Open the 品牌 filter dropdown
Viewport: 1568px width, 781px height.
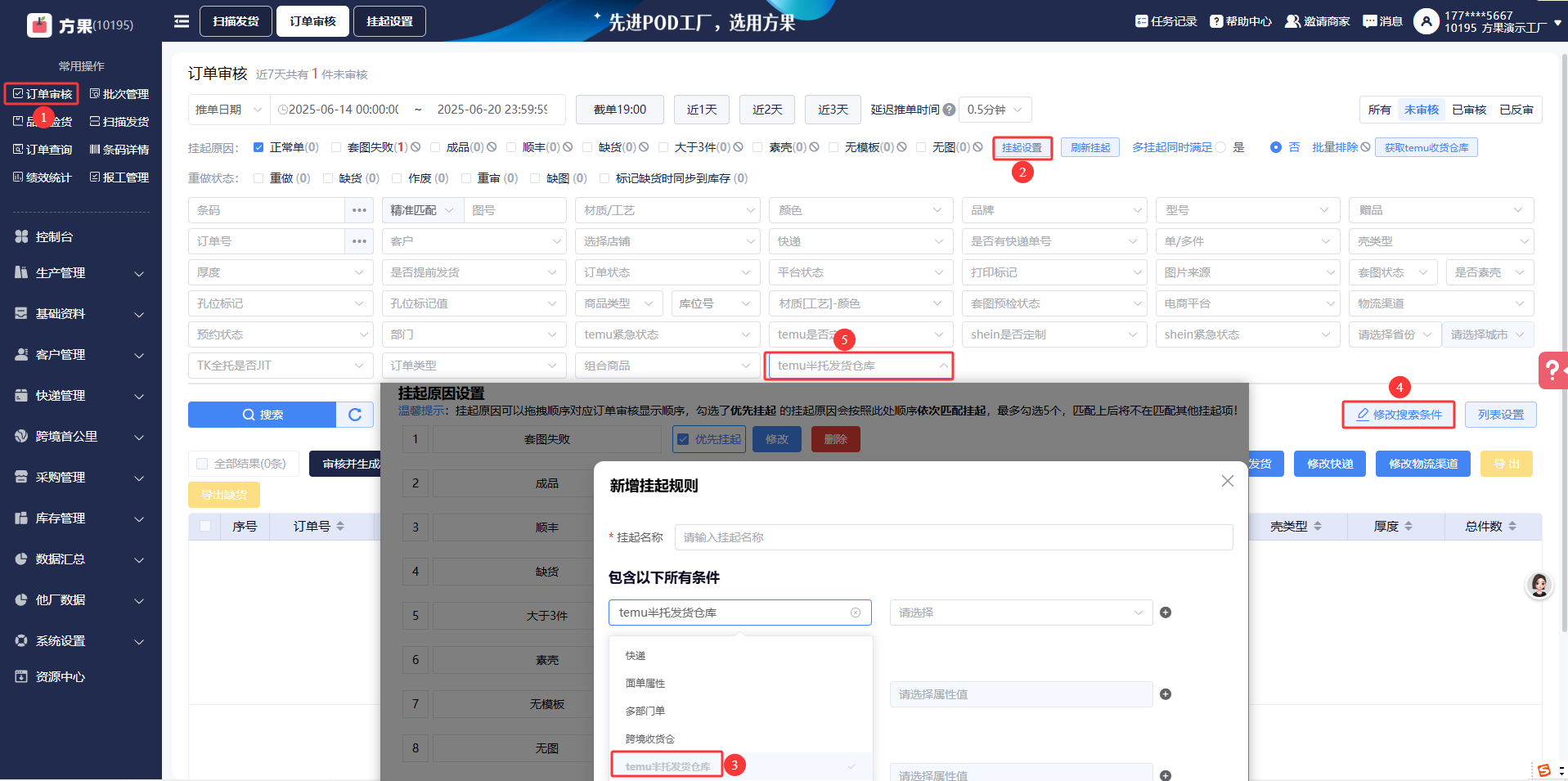pyautogui.click(x=1054, y=210)
